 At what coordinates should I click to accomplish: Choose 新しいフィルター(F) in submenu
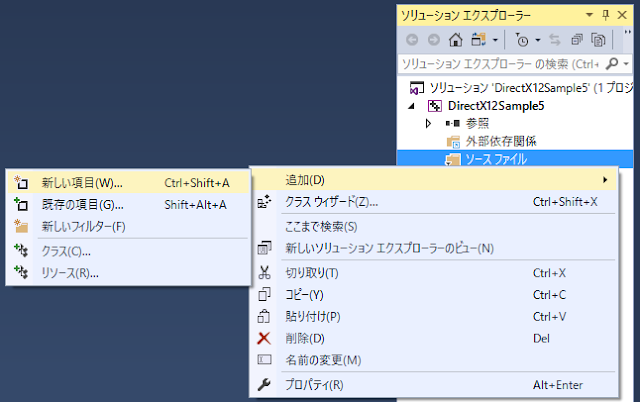point(128,227)
